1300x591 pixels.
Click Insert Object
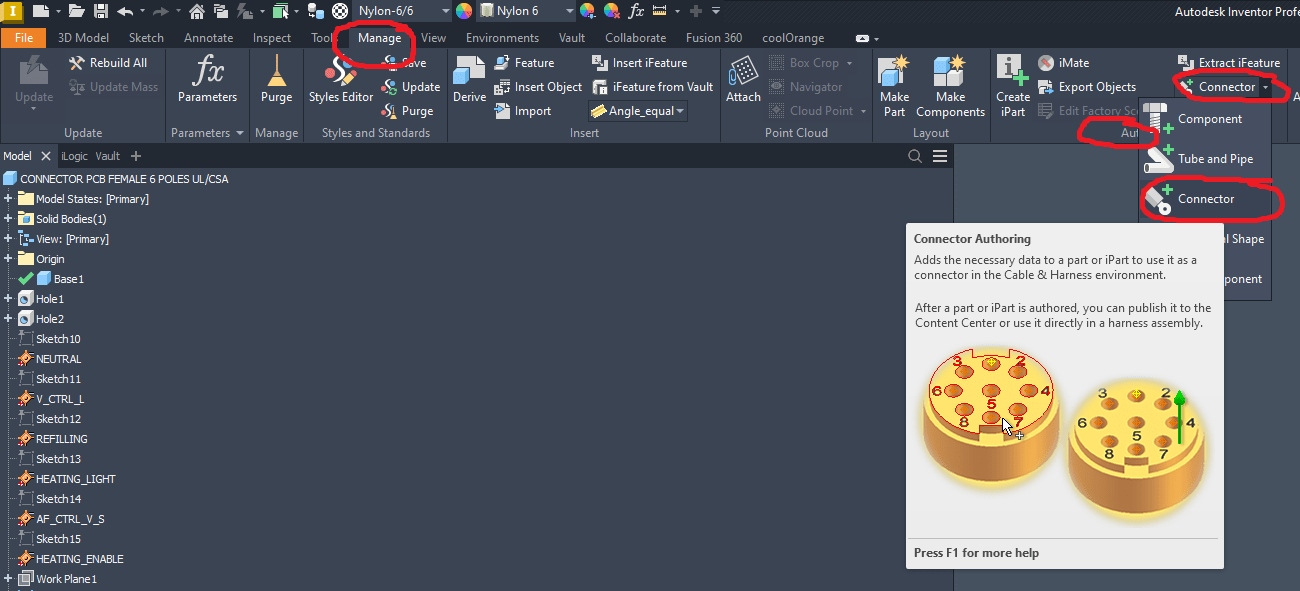(x=538, y=87)
